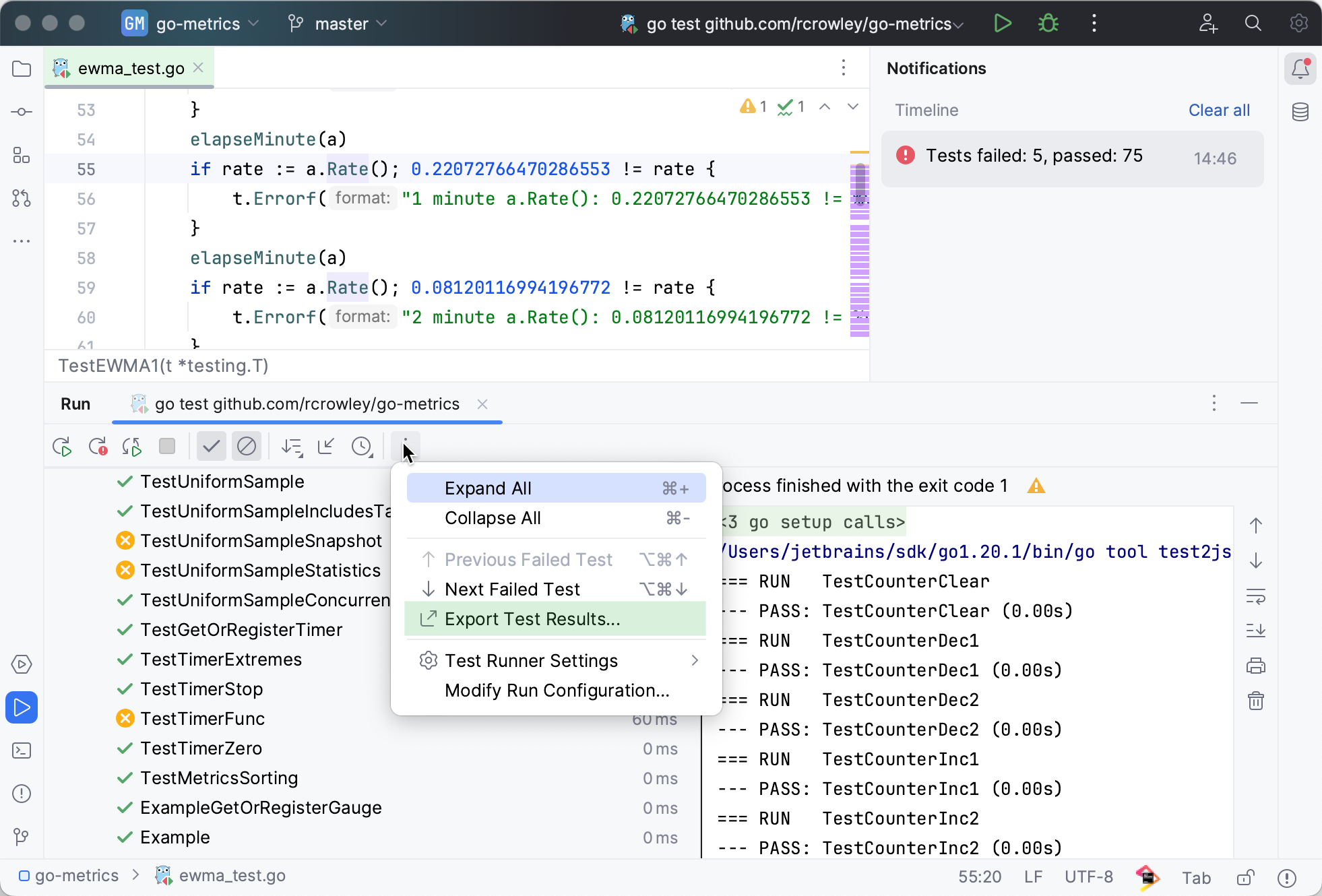Click the Stop run button
Viewport: 1322px width, 896px height.
(167, 447)
